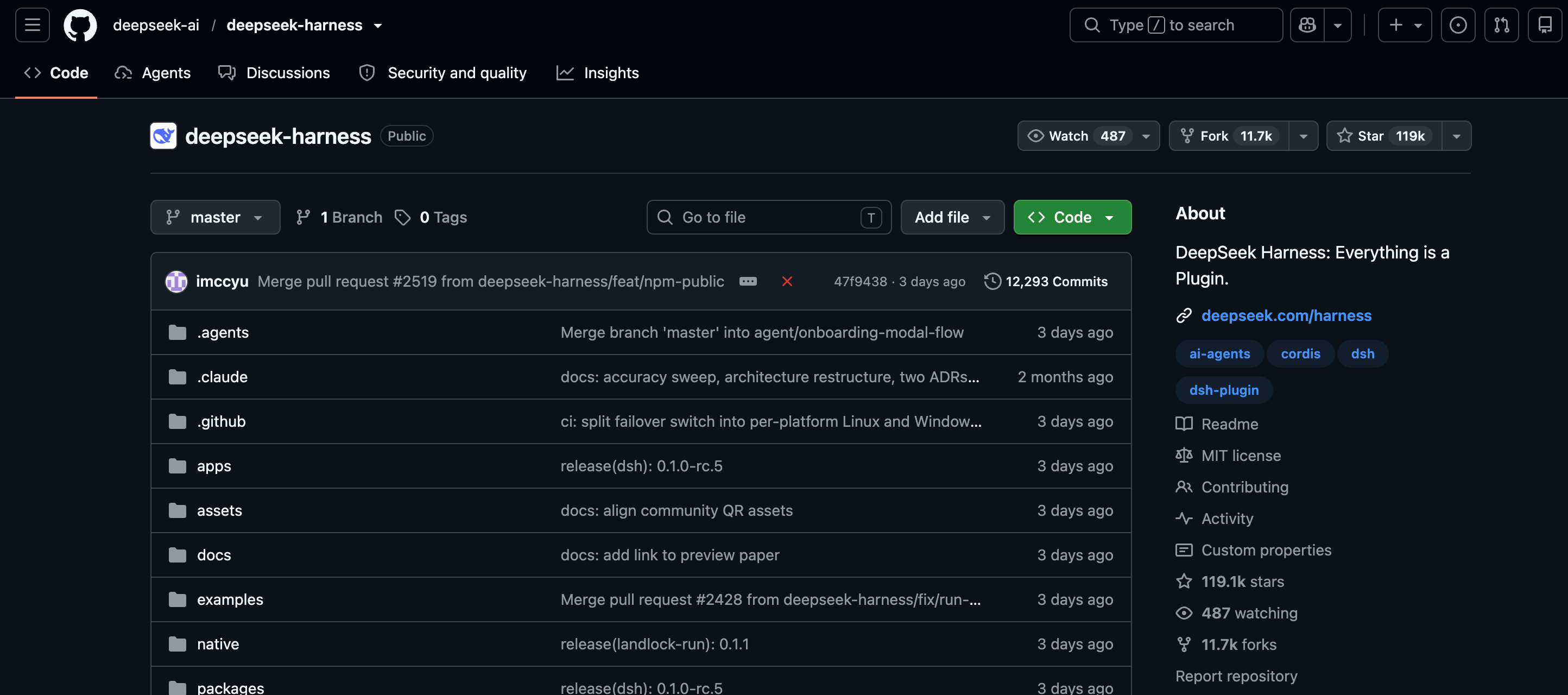Expand the Add file dropdown

(952, 217)
